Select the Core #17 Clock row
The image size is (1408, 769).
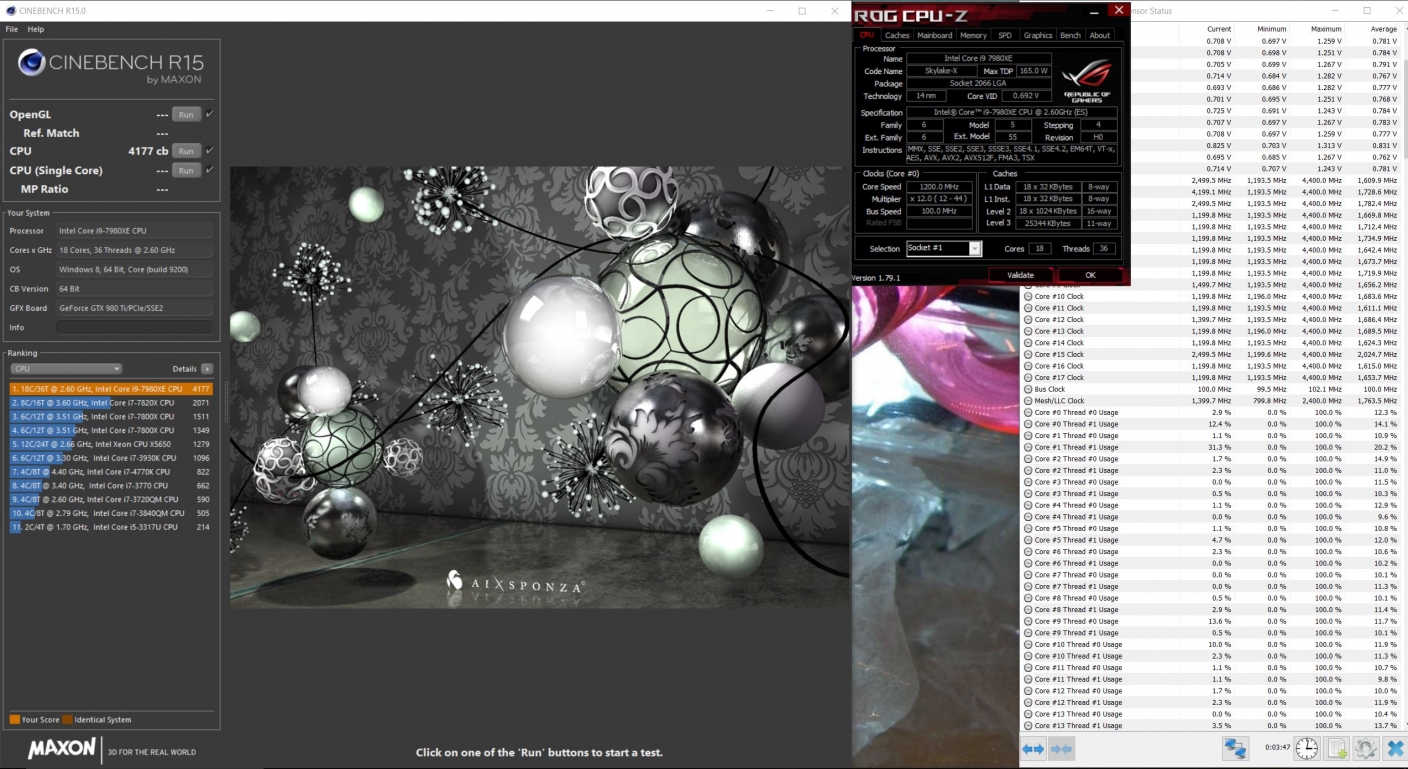coord(1213,377)
